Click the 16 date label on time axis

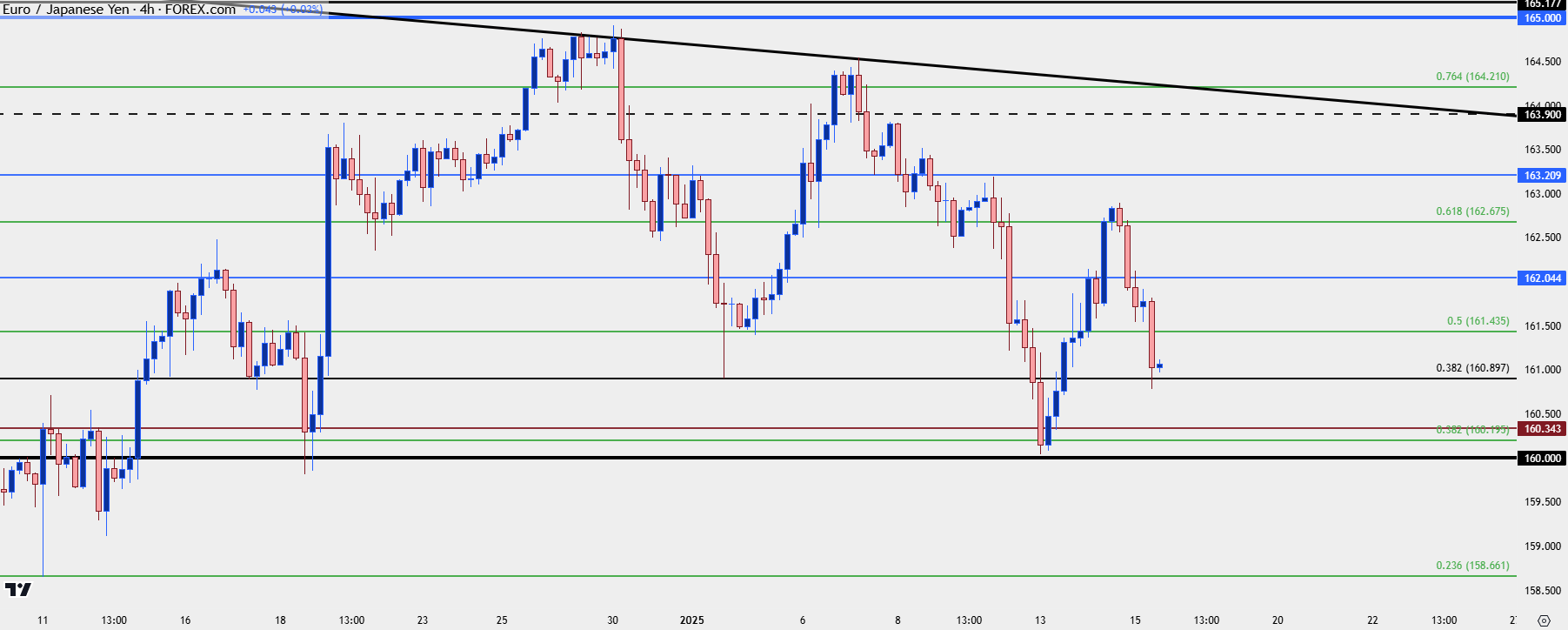tap(185, 620)
